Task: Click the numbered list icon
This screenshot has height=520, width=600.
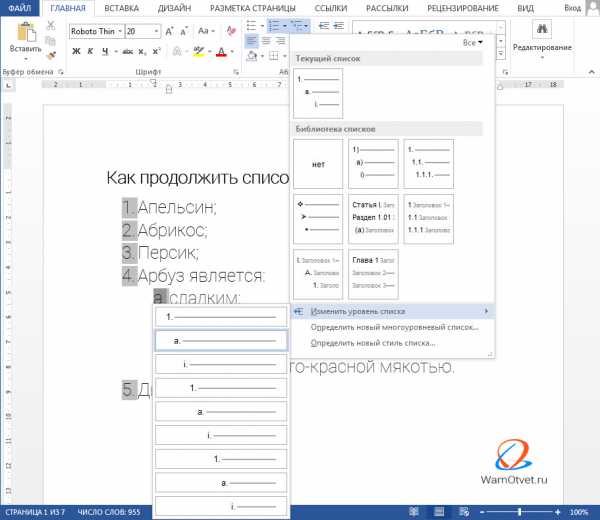Action: [x=274, y=26]
